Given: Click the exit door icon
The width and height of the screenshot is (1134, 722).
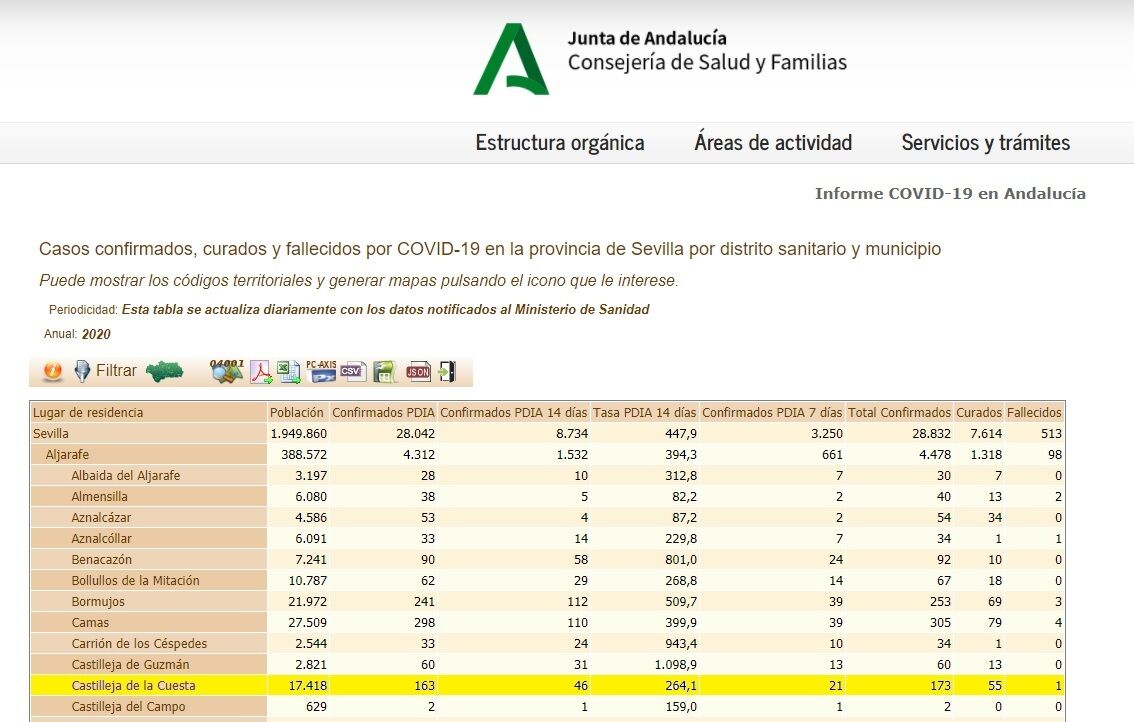Looking at the screenshot, I should tap(447, 372).
